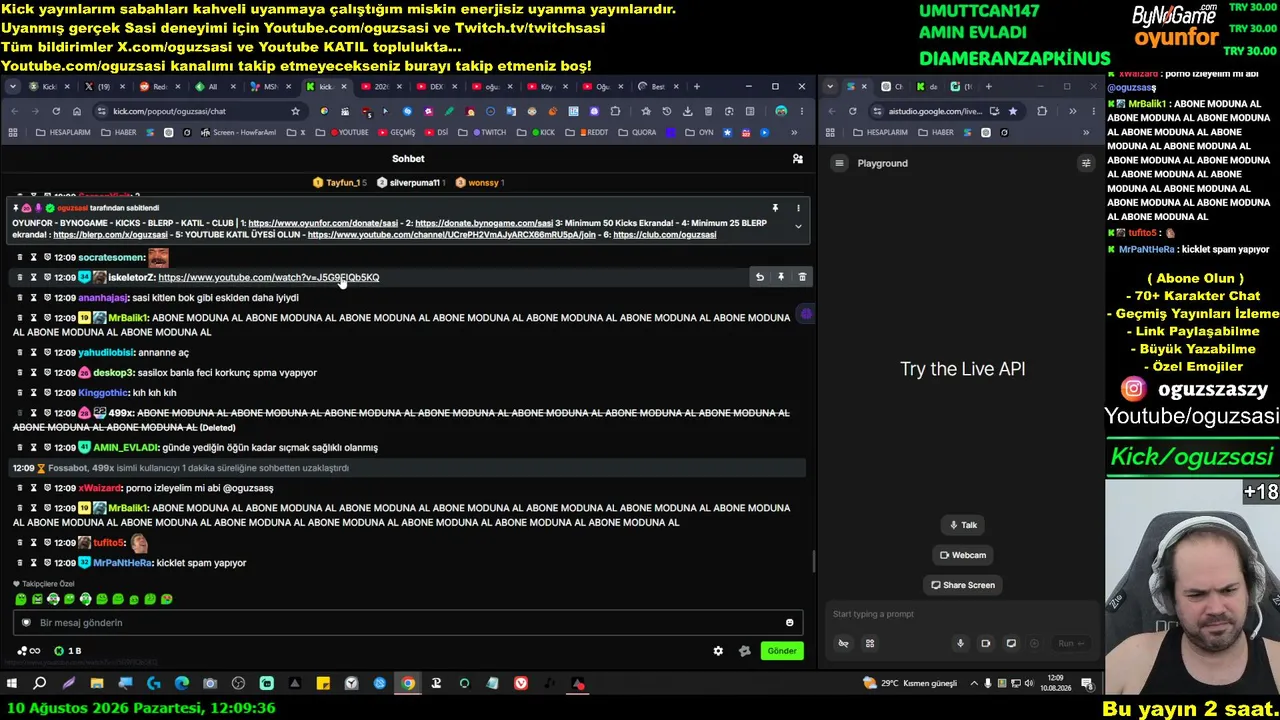Click the badge icon next to the Gönder button
1280x720 pixels.
pyautogui.click(x=744, y=651)
